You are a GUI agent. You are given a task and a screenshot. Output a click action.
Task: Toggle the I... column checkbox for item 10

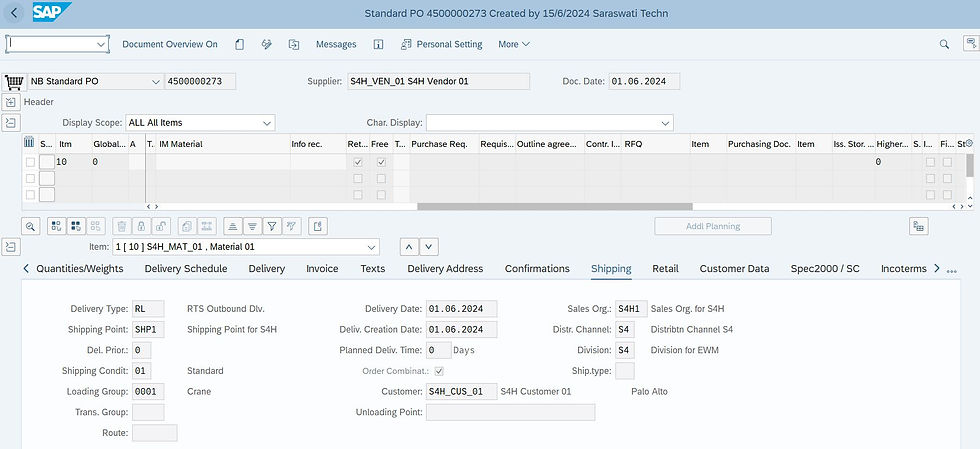931,162
